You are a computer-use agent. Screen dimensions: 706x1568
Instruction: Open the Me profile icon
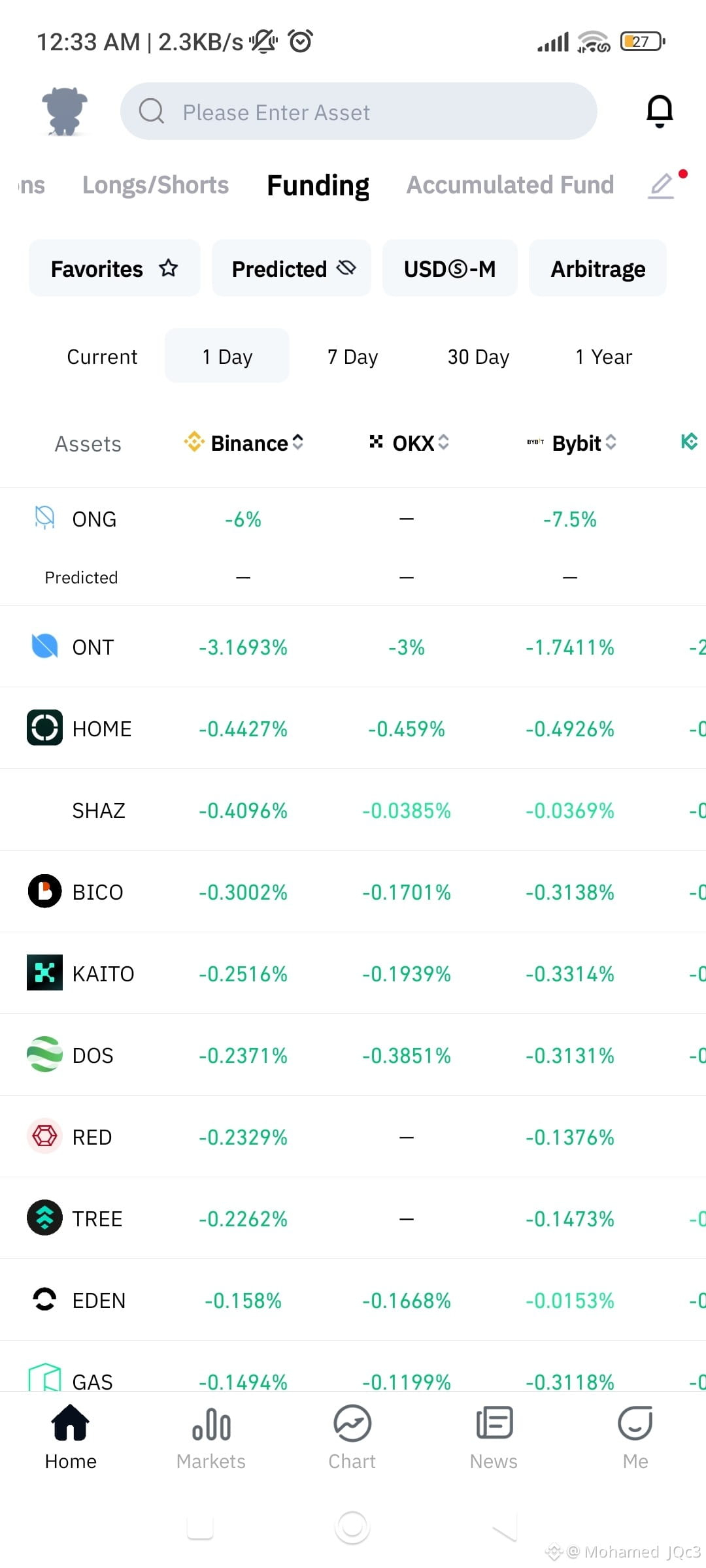[x=635, y=1424]
